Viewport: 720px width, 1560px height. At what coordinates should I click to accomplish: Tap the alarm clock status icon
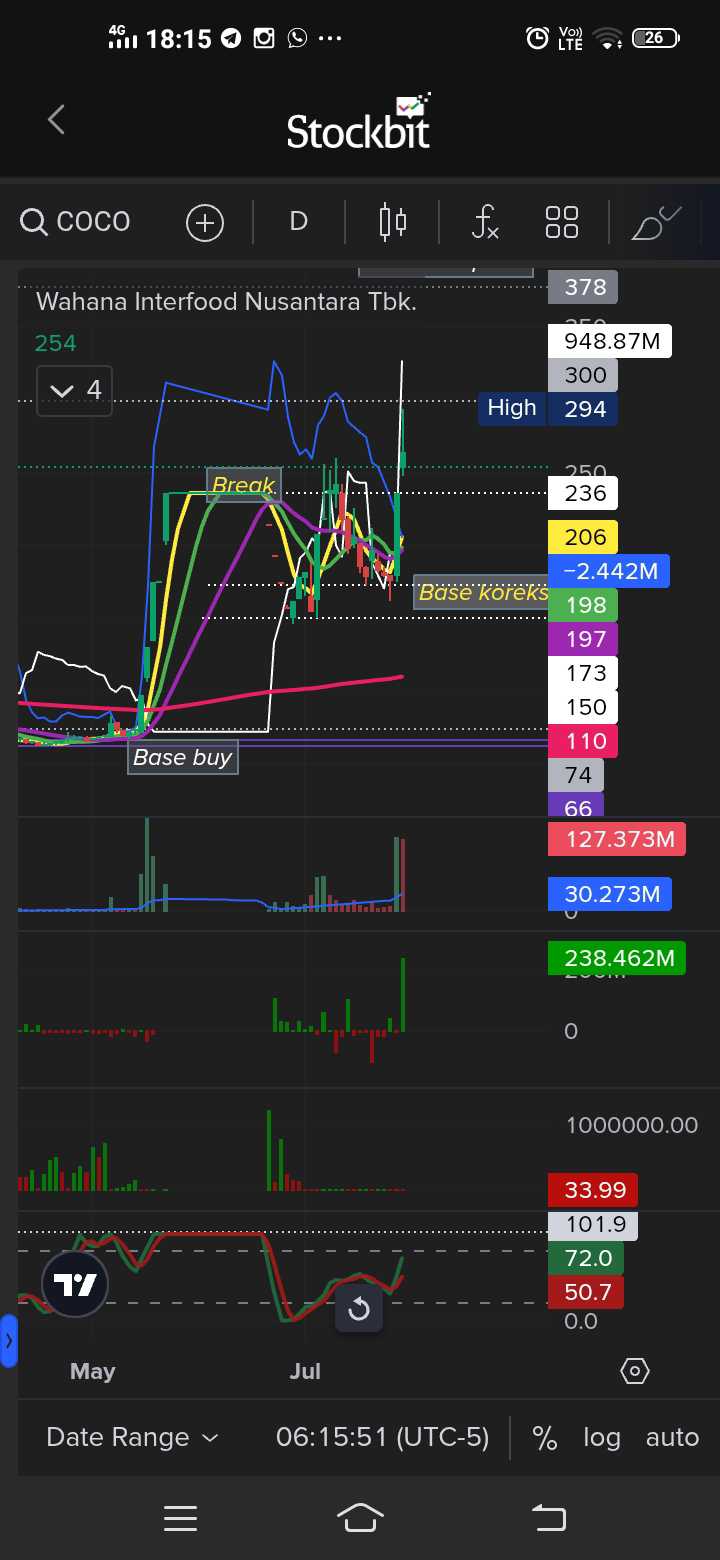tap(538, 39)
